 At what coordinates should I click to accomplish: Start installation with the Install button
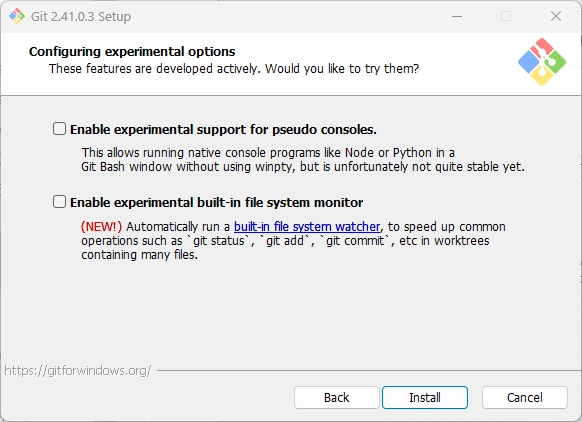[425, 398]
